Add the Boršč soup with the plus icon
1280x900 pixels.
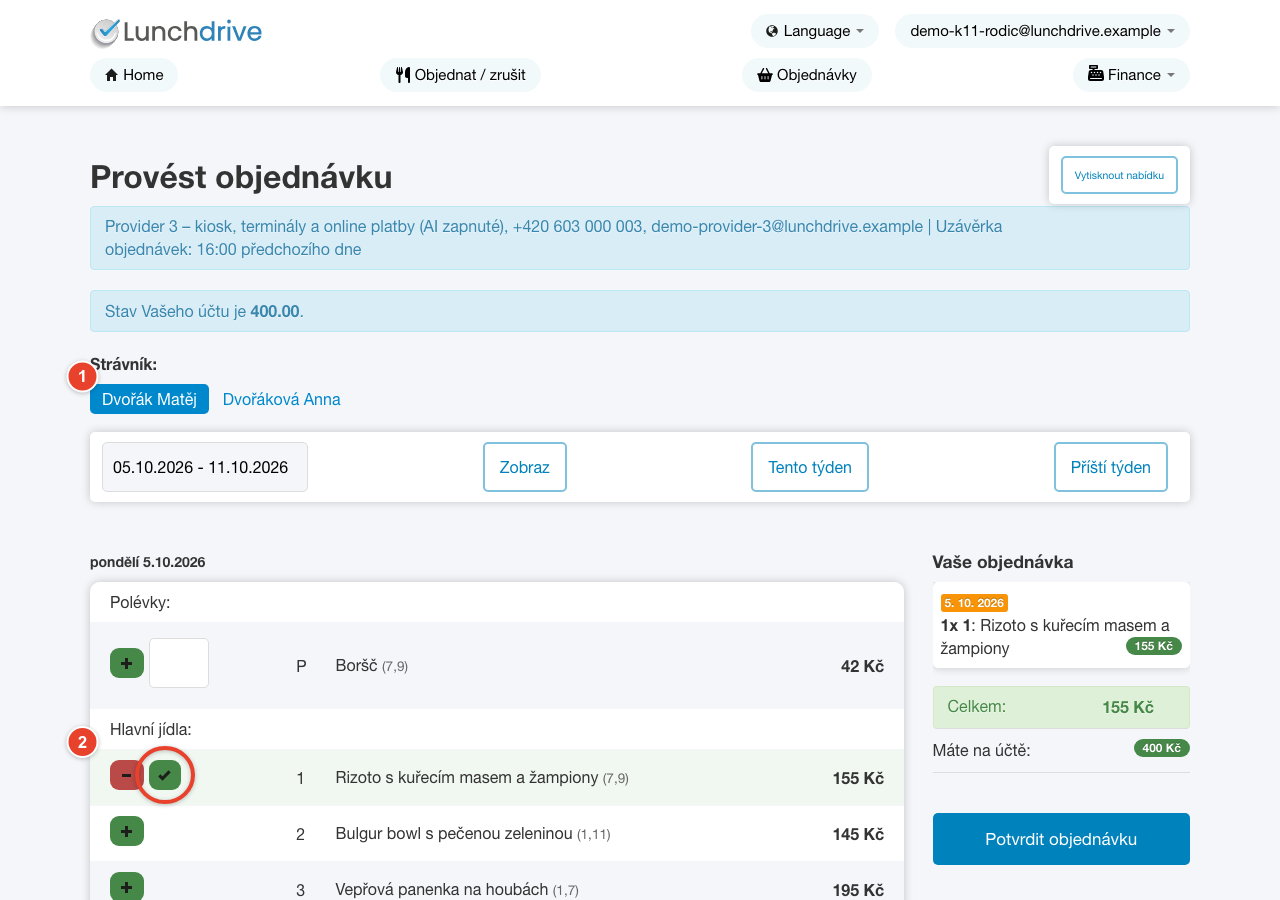127,663
